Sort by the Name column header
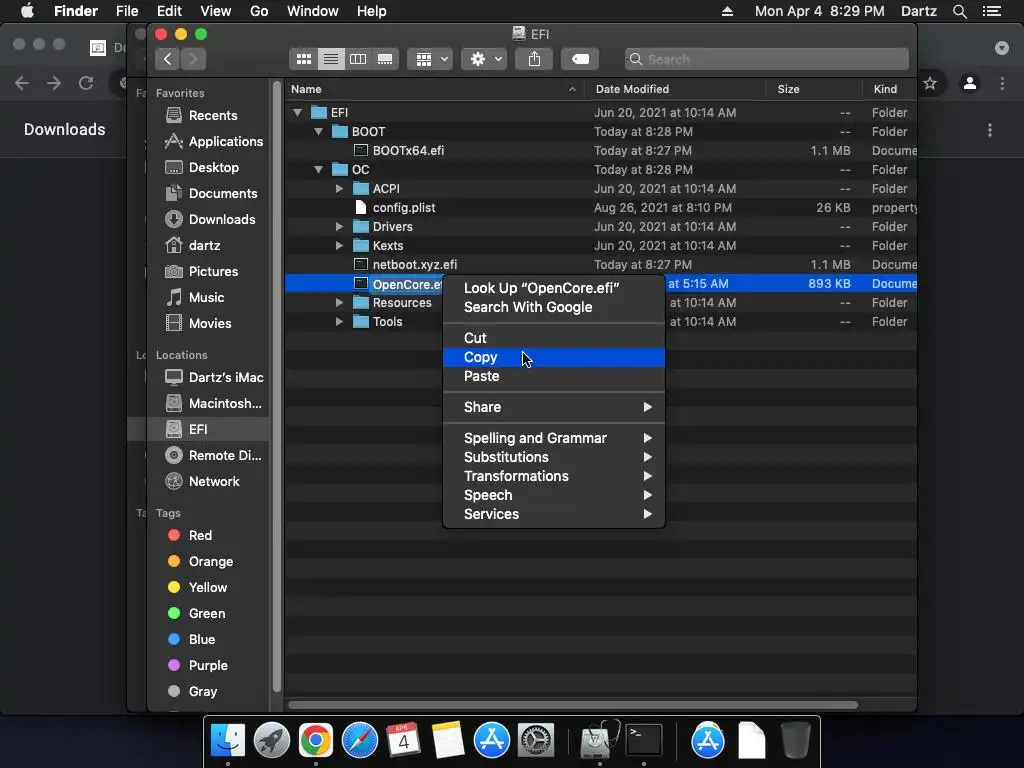The image size is (1024, 768). pyautogui.click(x=434, y=89)
